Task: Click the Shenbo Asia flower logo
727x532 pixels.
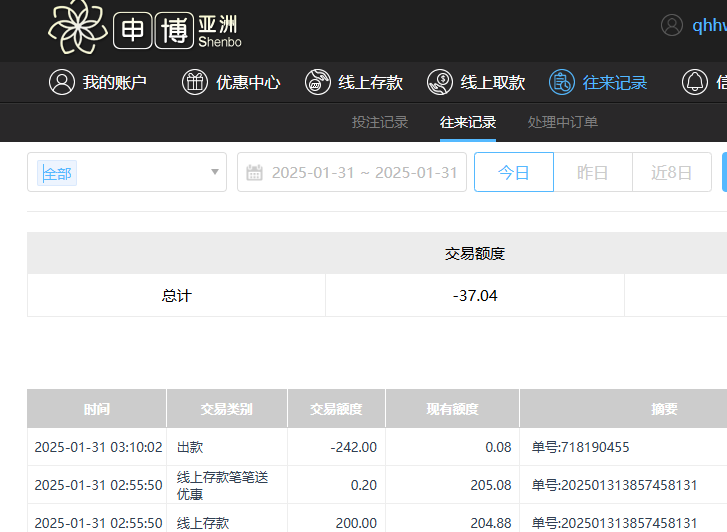Action: pos(77,27)
